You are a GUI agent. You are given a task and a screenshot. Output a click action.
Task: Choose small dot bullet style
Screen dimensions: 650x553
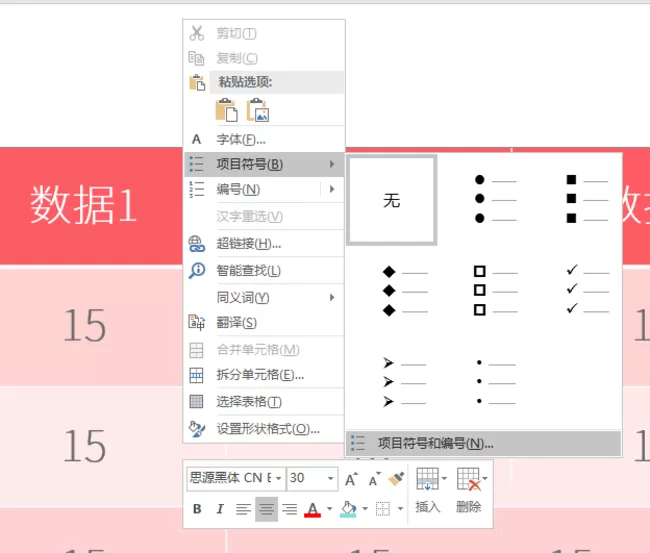coord(483,382)
